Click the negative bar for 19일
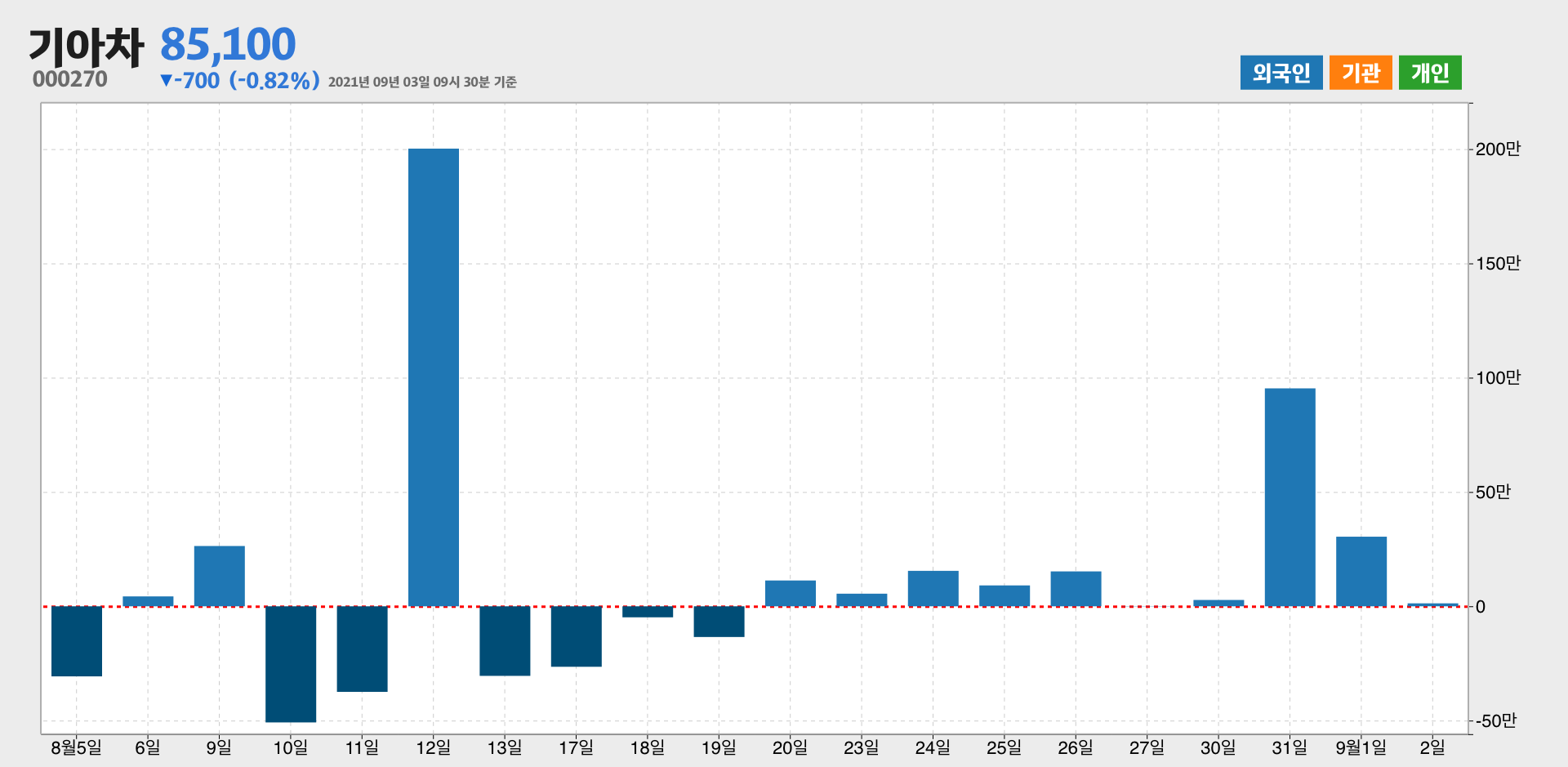Image resolution: width=1568 pixels, height=767 pixels. pyautogui.click(x=719, y=622)
